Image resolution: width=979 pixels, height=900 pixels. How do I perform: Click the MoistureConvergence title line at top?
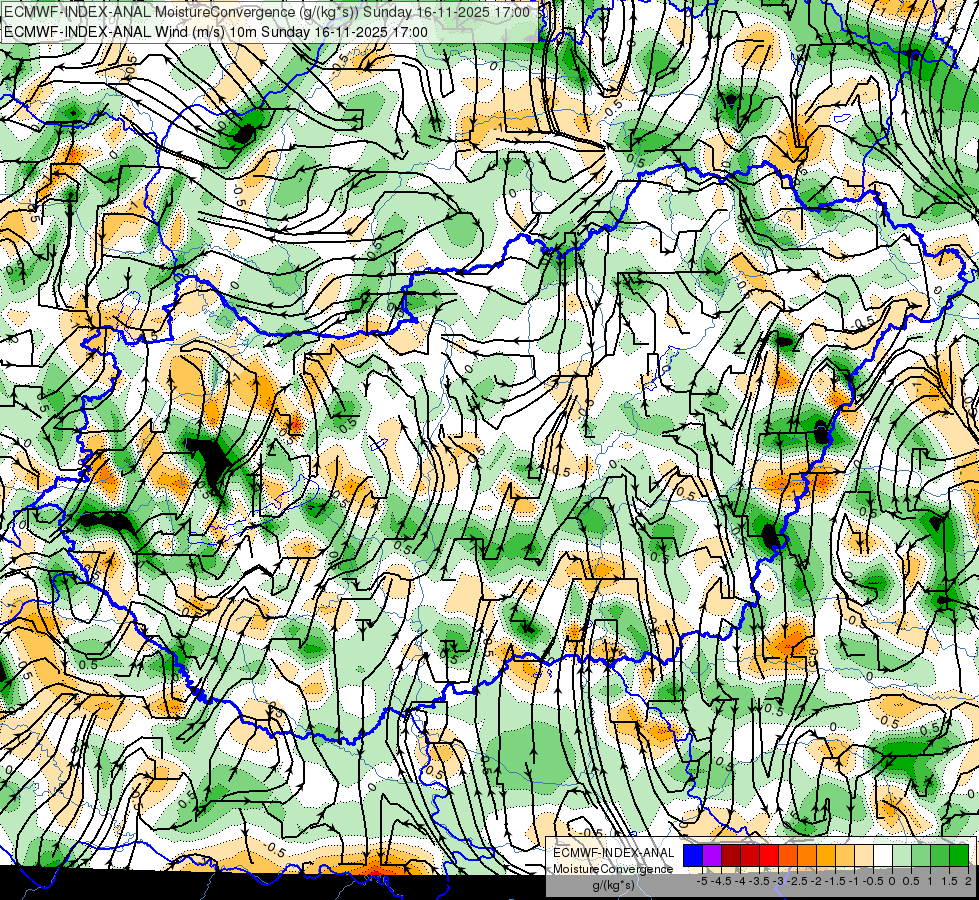(x=267, y=12)
